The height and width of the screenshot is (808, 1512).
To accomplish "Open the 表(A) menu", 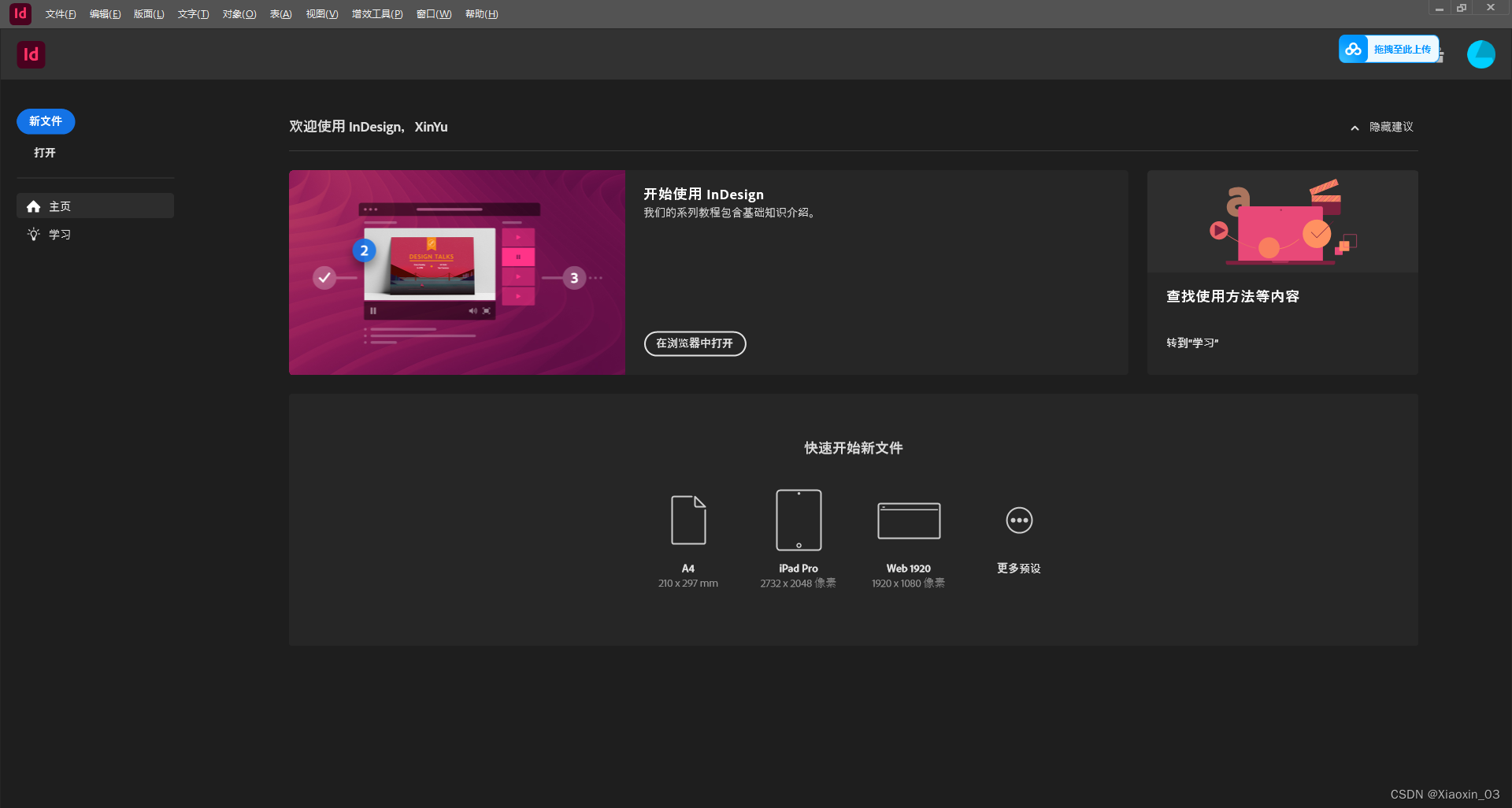I will 280,14.
